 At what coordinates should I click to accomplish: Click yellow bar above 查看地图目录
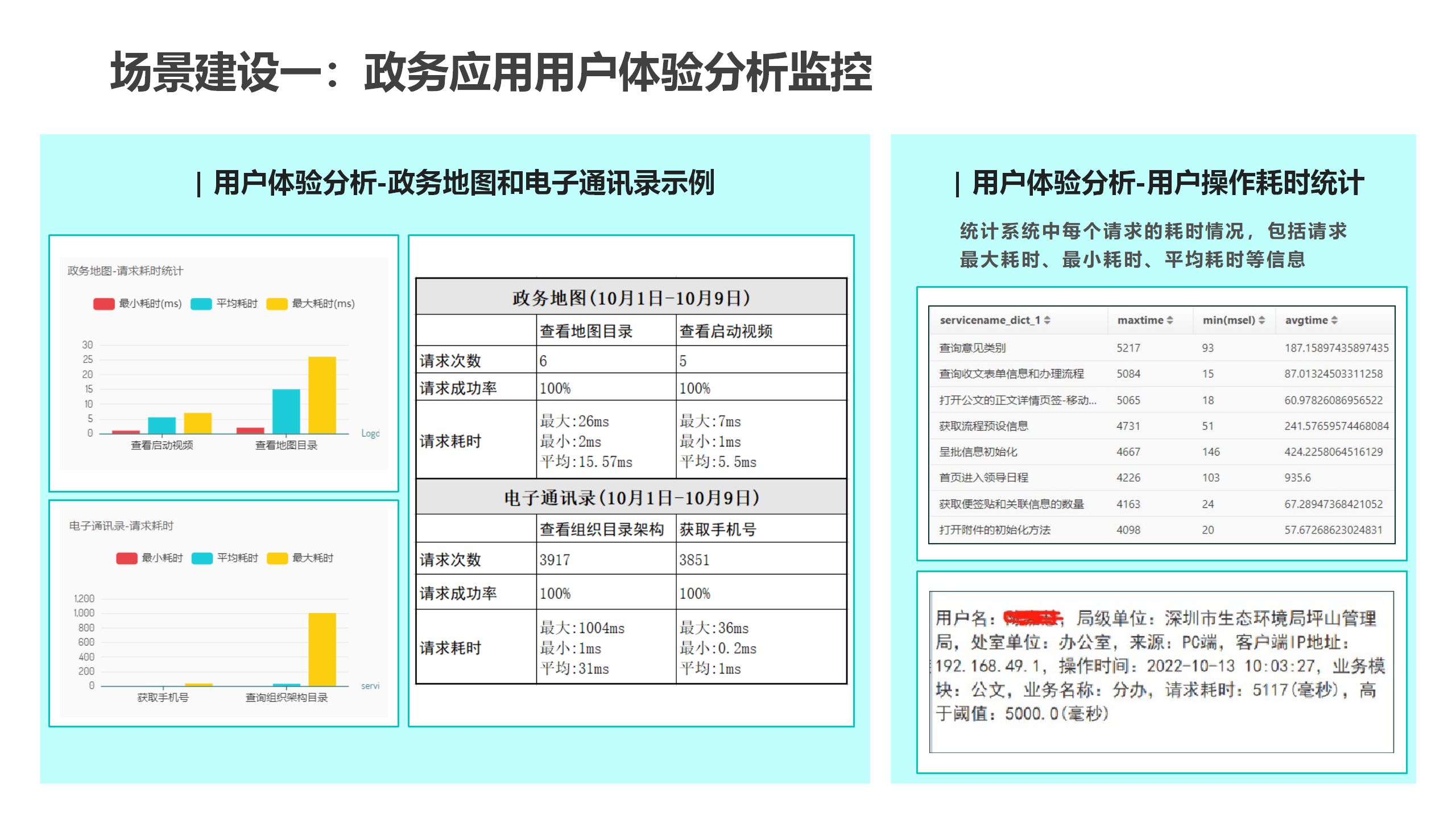pos(322,395)
